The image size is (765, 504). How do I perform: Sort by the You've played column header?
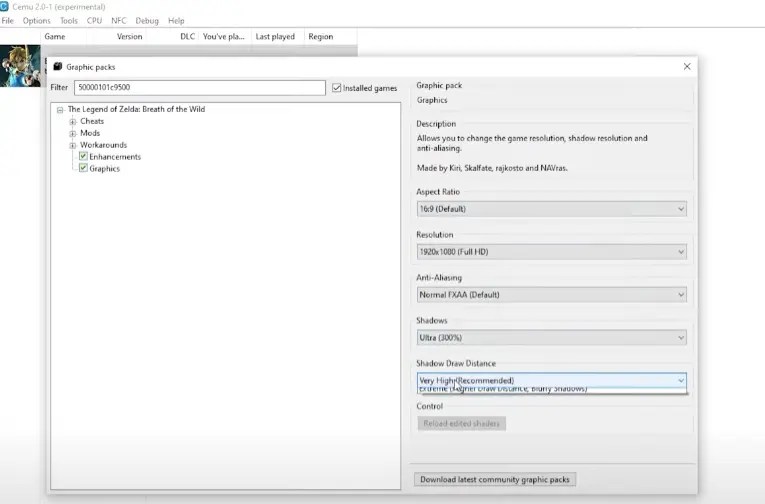coord(225,36)
